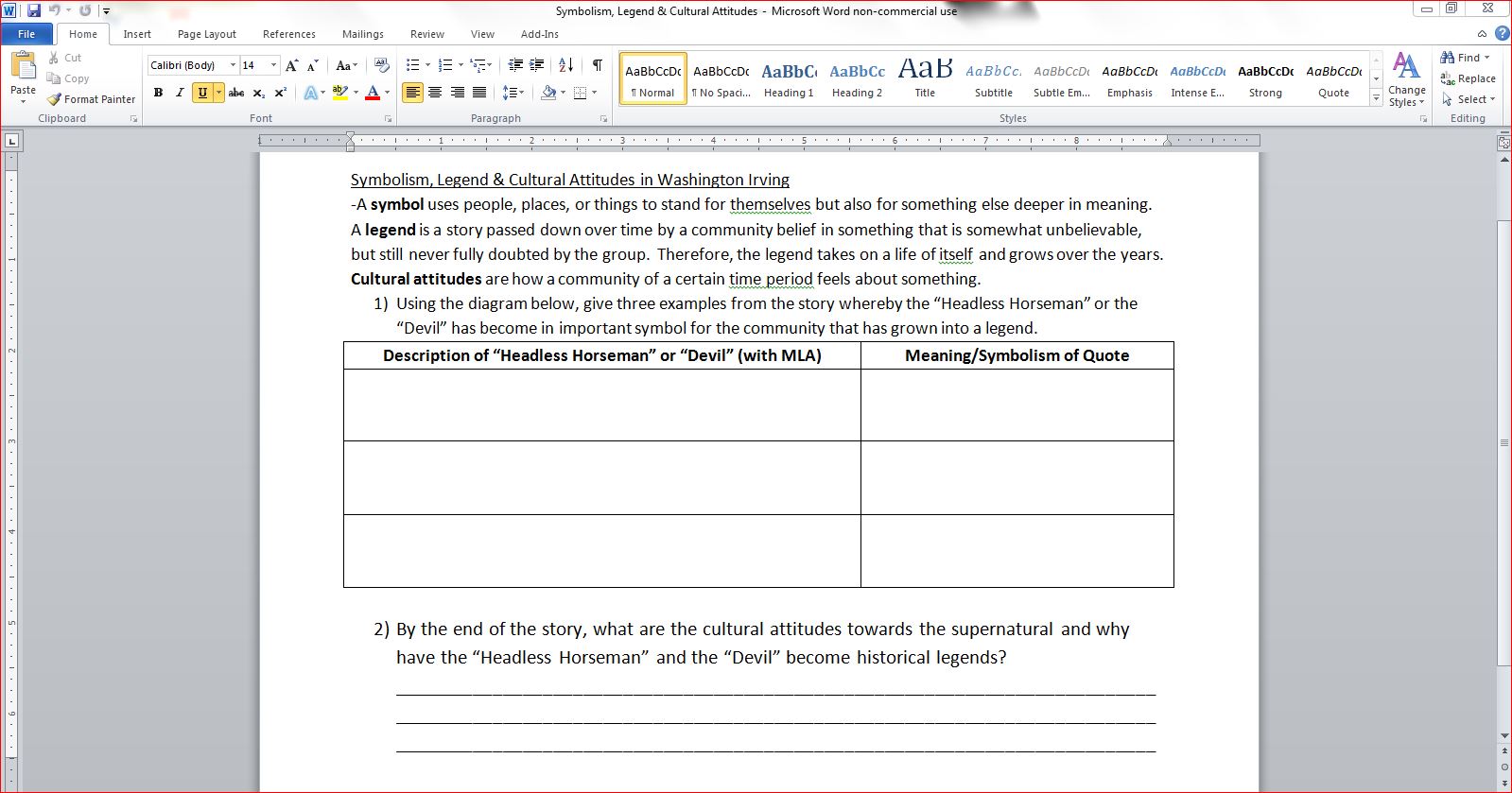This screenshot has height=793, width=1512.
Task: Click the Copy command
Action: tap(68, 78)
